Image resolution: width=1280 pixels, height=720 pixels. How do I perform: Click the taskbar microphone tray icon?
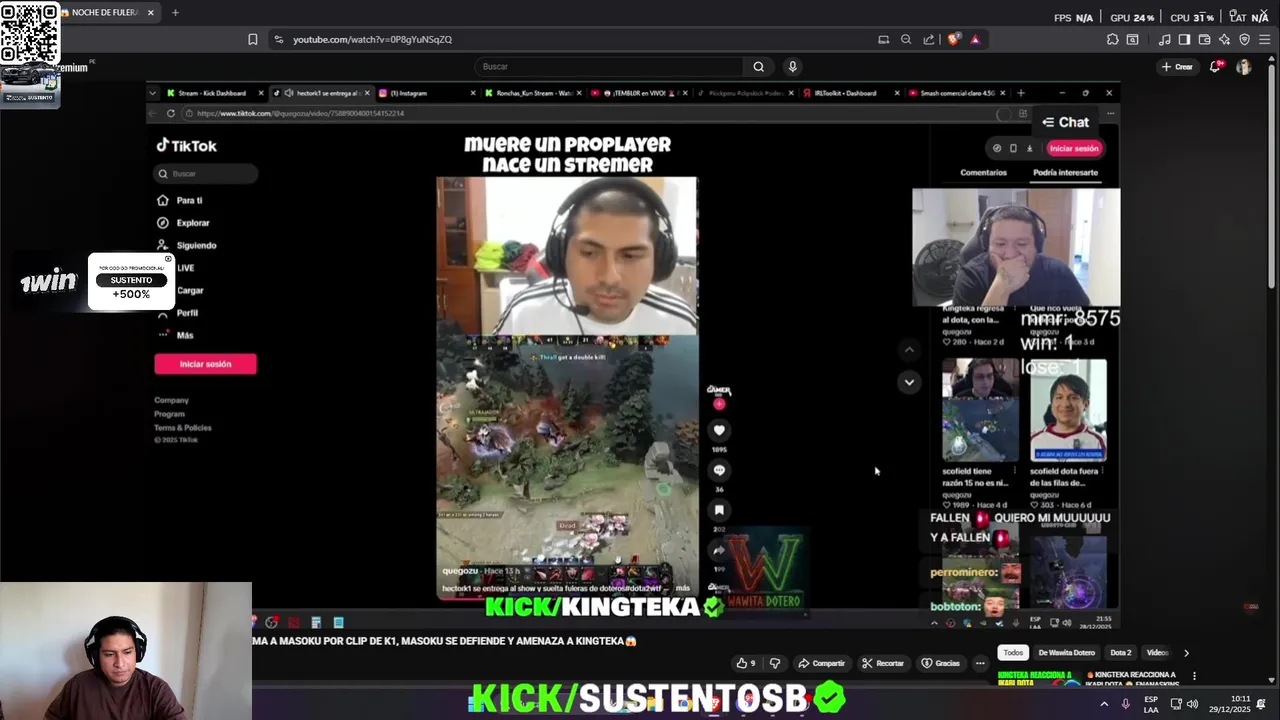pos(1126,704)
